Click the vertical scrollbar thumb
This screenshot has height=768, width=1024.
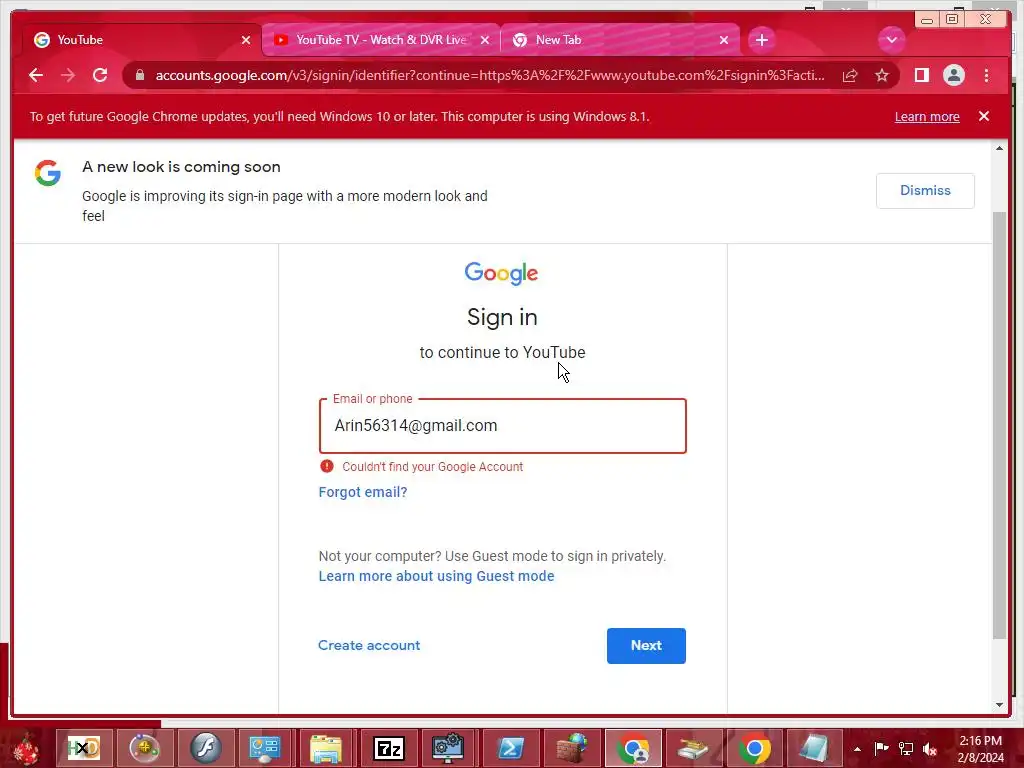coord(999,424)
